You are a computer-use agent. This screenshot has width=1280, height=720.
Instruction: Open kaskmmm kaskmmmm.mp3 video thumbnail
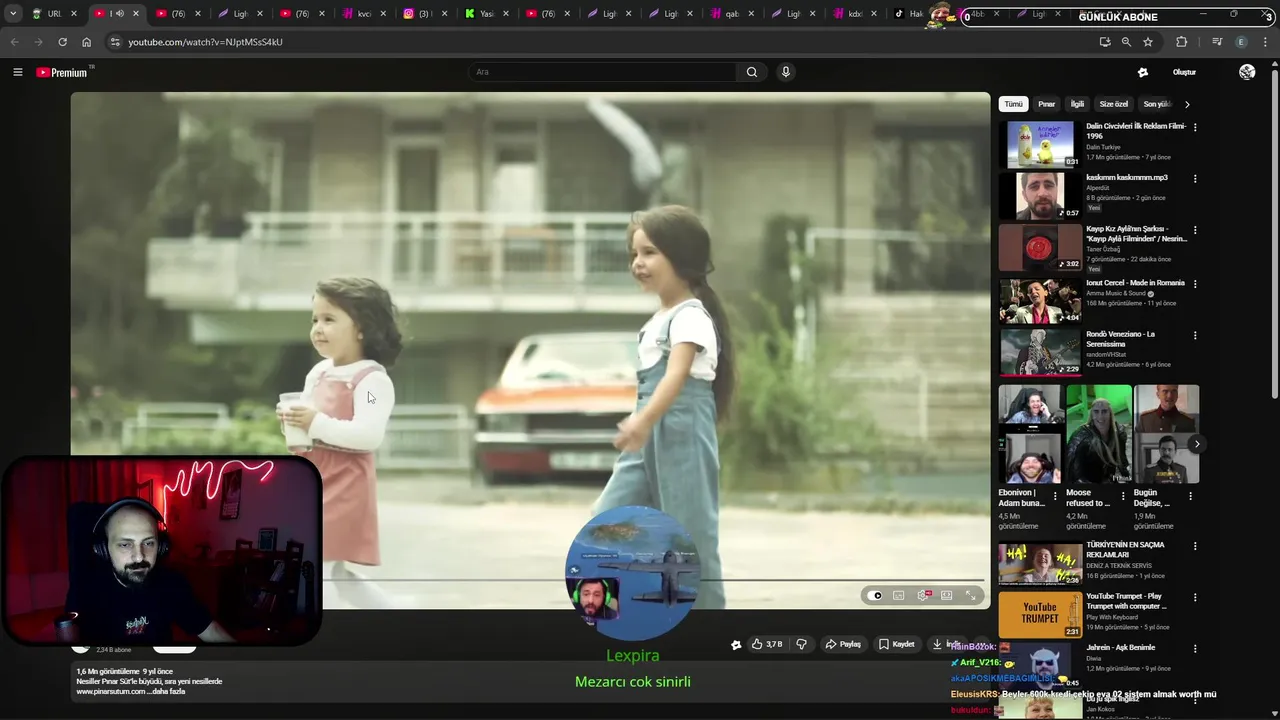coord(1040,196)
